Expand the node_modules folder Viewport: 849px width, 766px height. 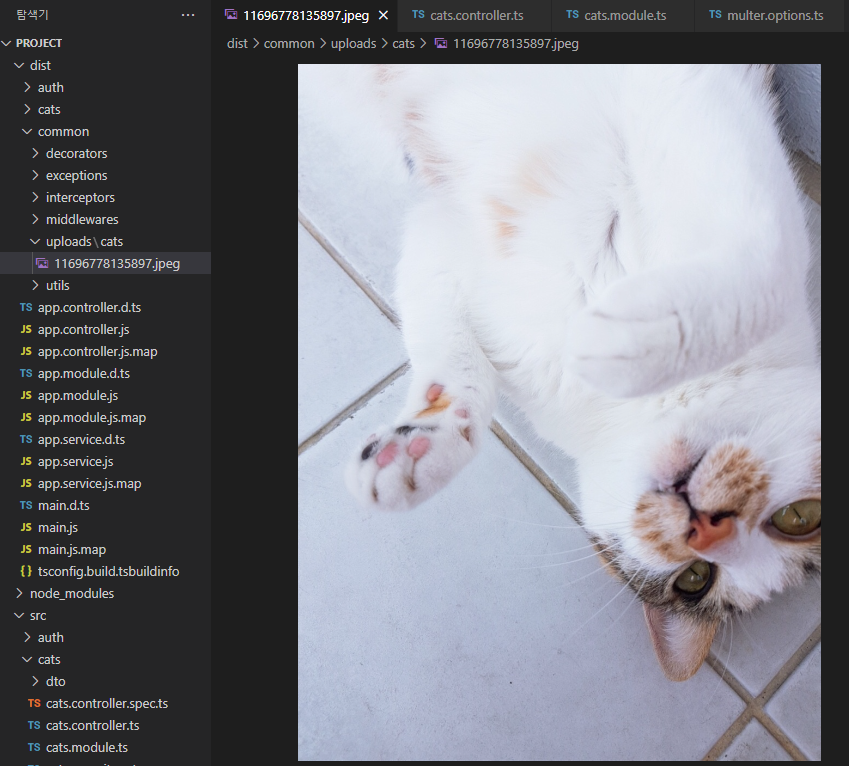pyautogui.click(x=19, y=593)
